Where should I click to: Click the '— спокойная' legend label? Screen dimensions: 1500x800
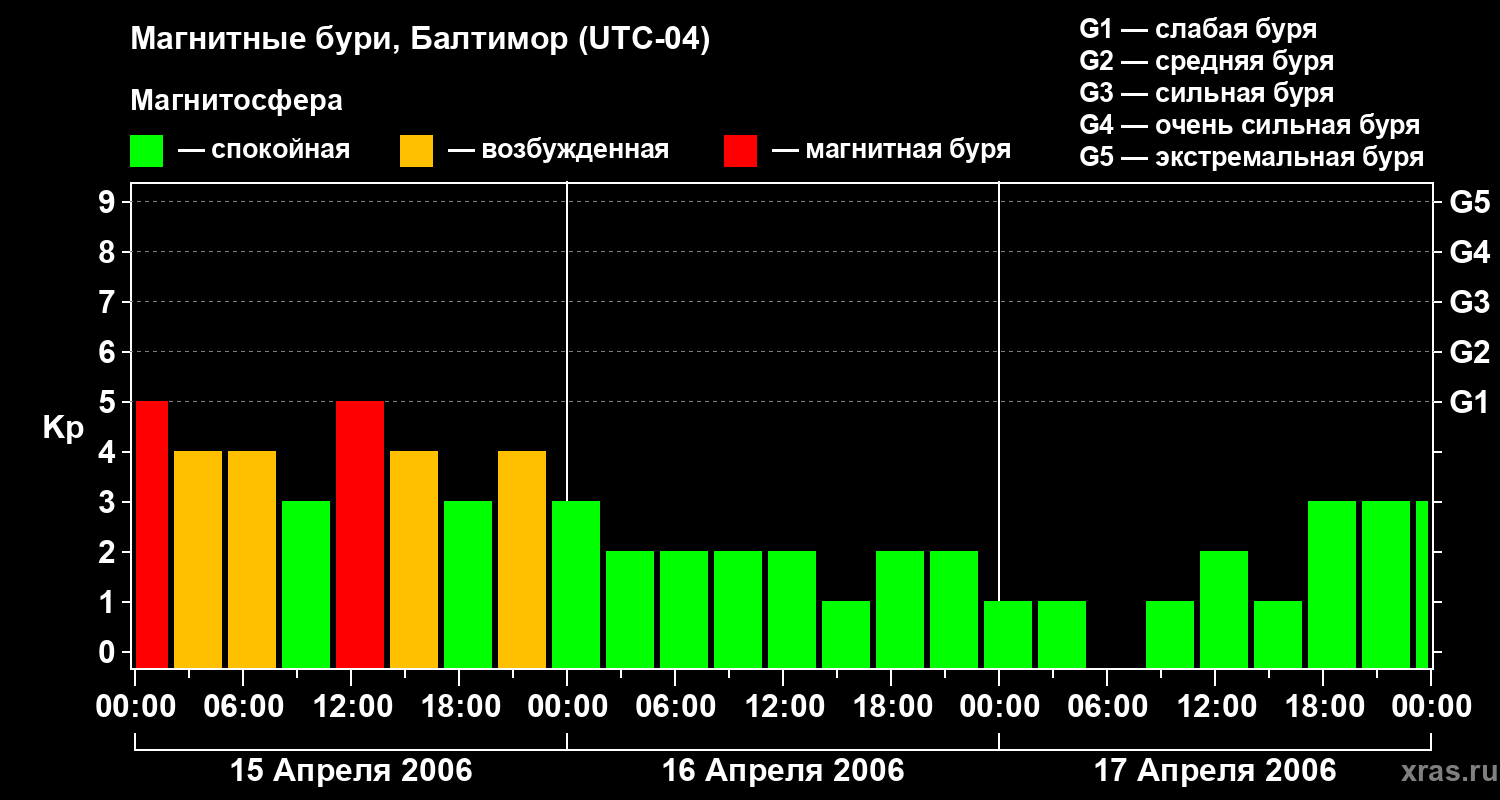pyautogui.click(x=264, y=150)
